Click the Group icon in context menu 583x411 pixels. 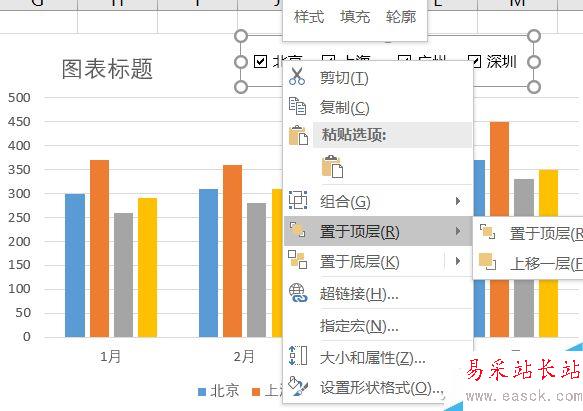298,200
